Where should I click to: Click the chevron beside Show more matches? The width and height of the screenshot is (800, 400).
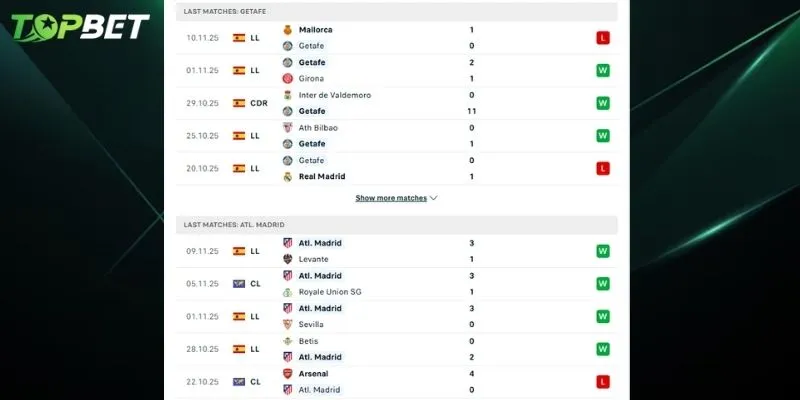click(x=433, y=198)
